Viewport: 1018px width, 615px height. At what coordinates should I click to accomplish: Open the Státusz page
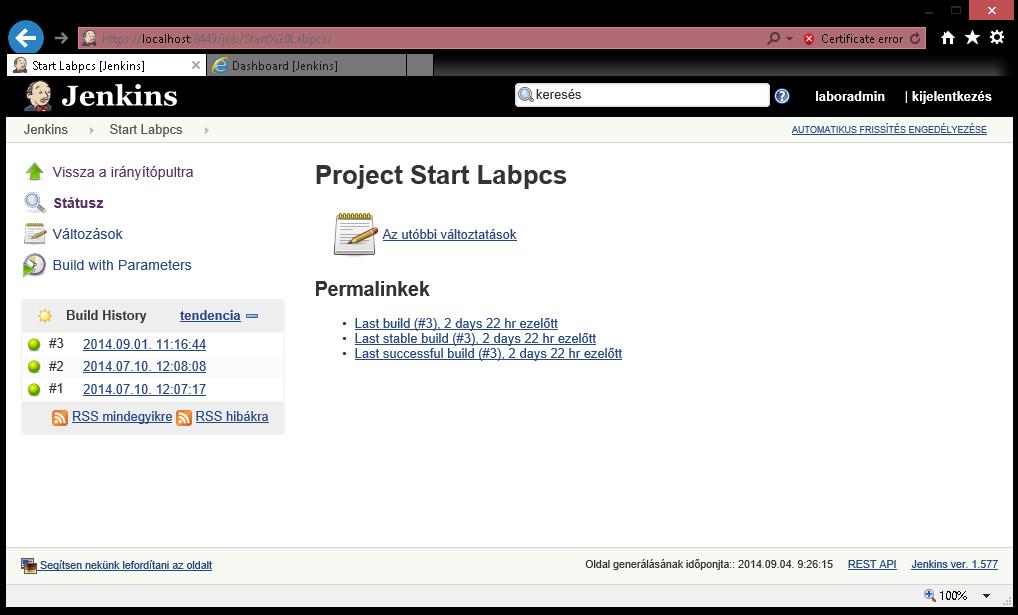(x=78, y=203)
